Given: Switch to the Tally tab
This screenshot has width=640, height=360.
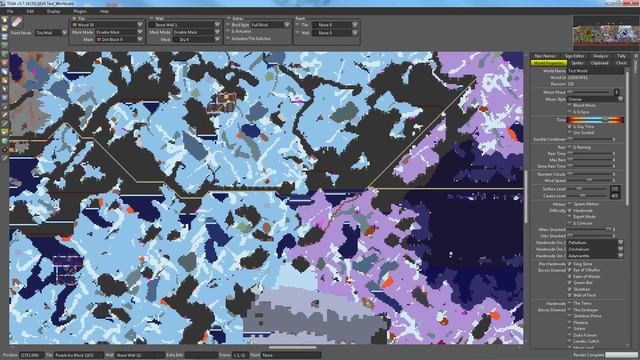Looking at the screenshot, I should pos(621,56).
